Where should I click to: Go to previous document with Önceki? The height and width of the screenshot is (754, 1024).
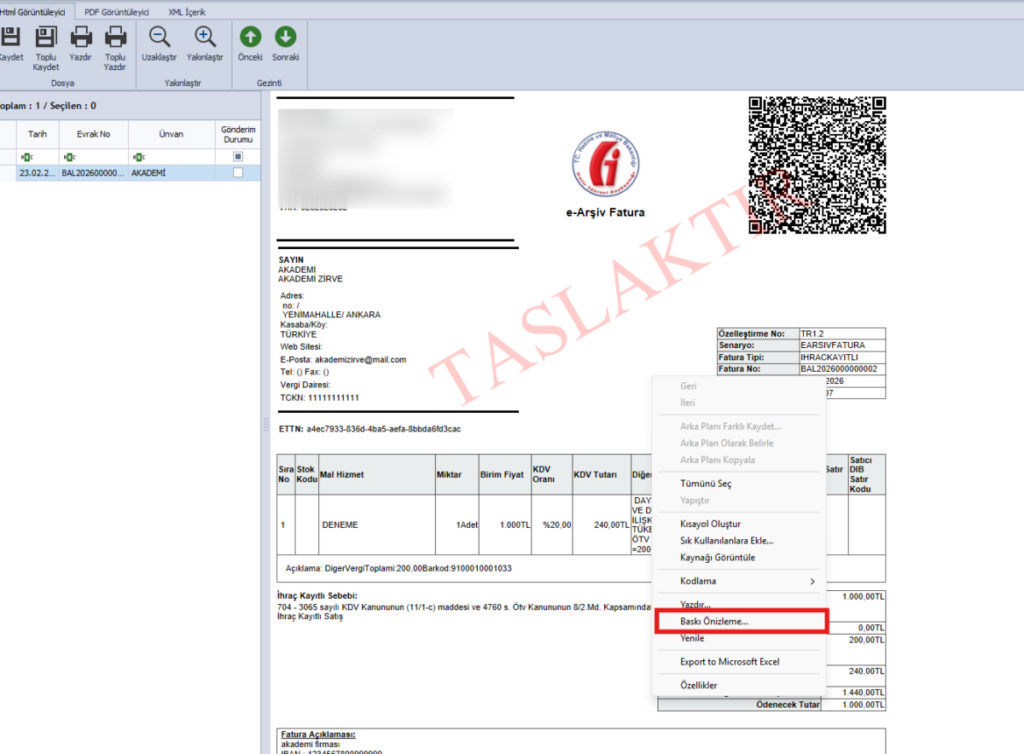[x=250, y=37]
